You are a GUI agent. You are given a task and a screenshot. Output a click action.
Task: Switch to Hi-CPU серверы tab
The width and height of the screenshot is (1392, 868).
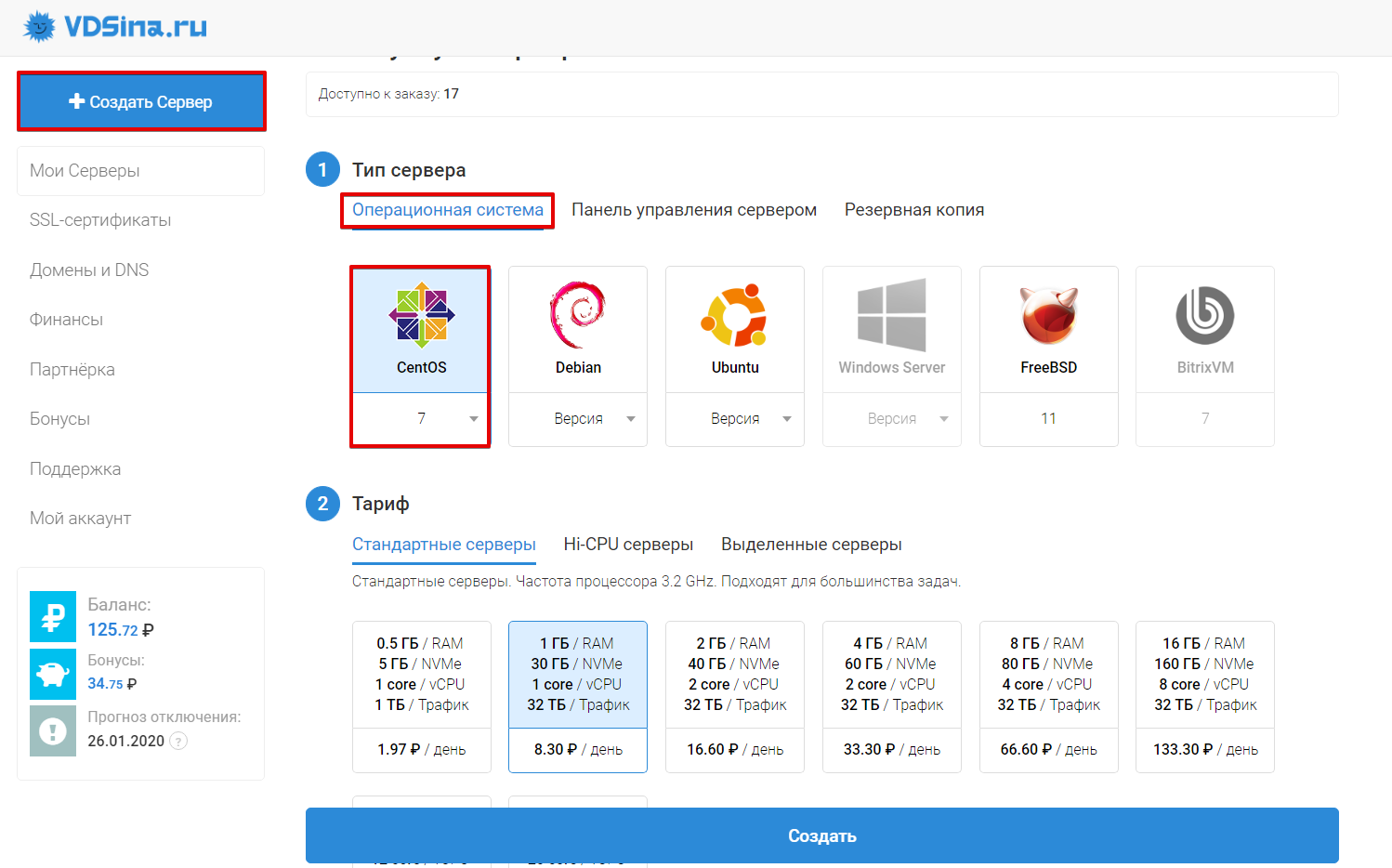pos(629,545)
